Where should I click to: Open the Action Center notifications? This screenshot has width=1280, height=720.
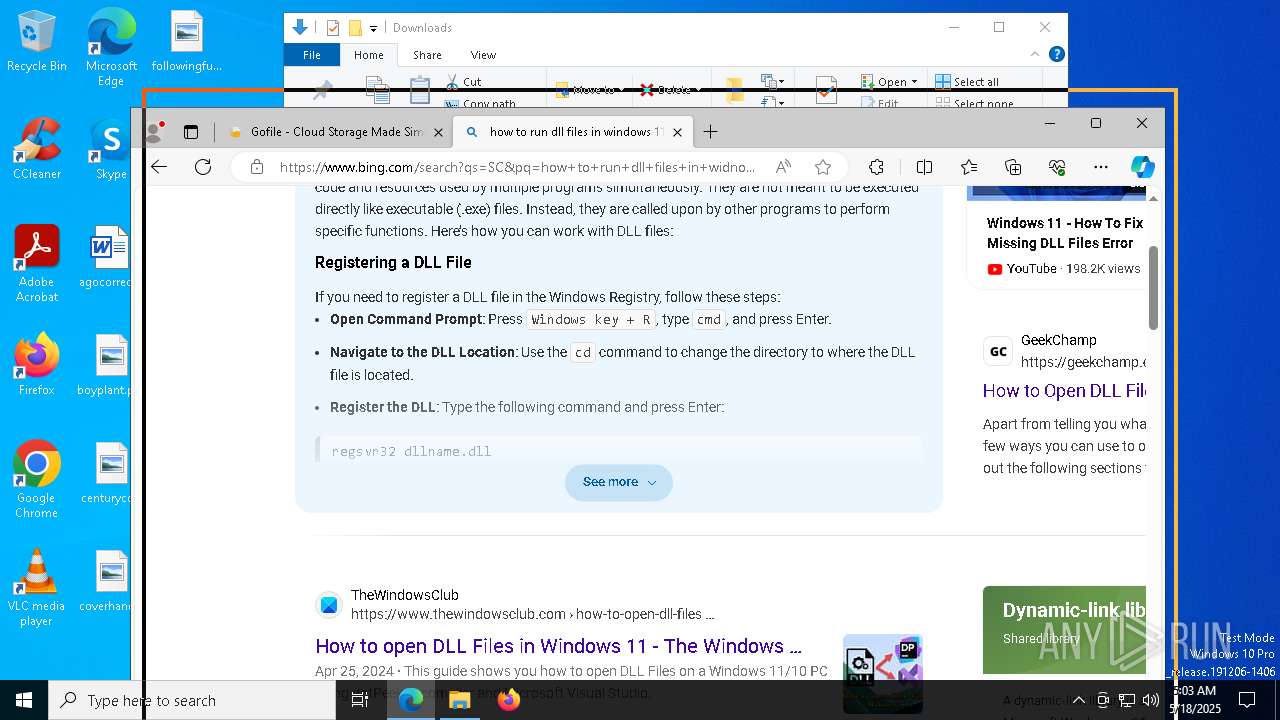click(x=1247, y=700)
